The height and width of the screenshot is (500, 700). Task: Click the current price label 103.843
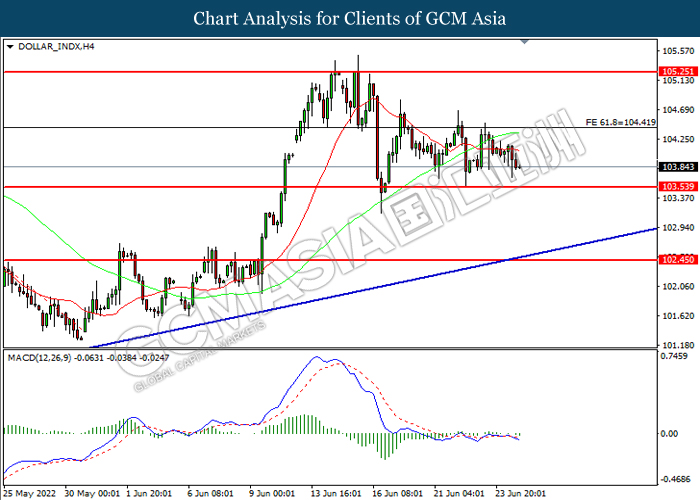678,167
